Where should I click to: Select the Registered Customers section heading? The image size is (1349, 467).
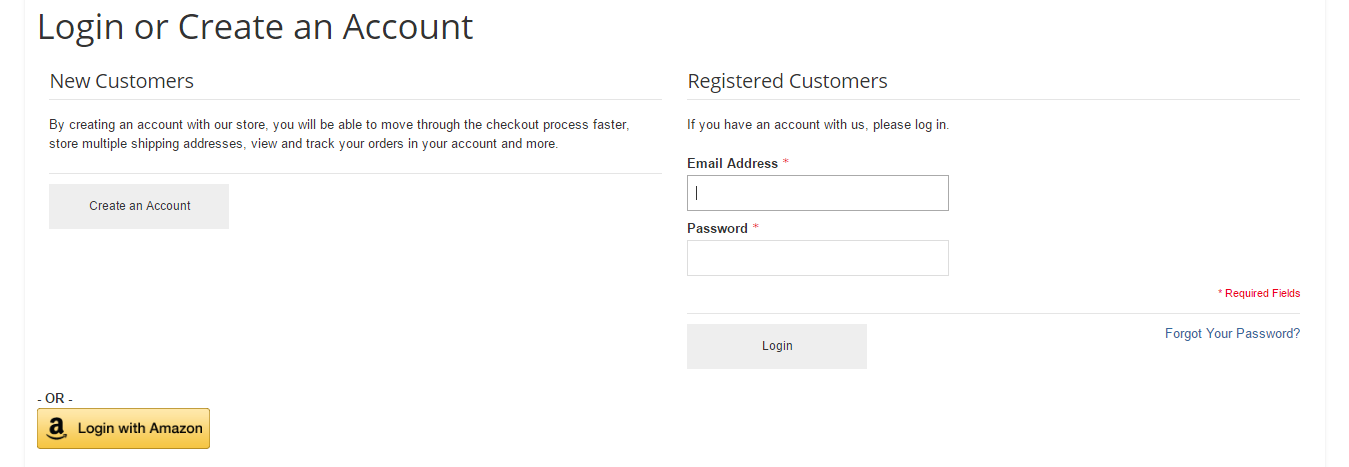coord(787,81)
